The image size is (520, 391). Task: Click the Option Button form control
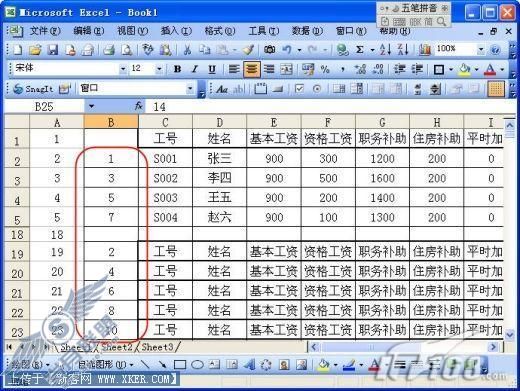pos(317,89)
